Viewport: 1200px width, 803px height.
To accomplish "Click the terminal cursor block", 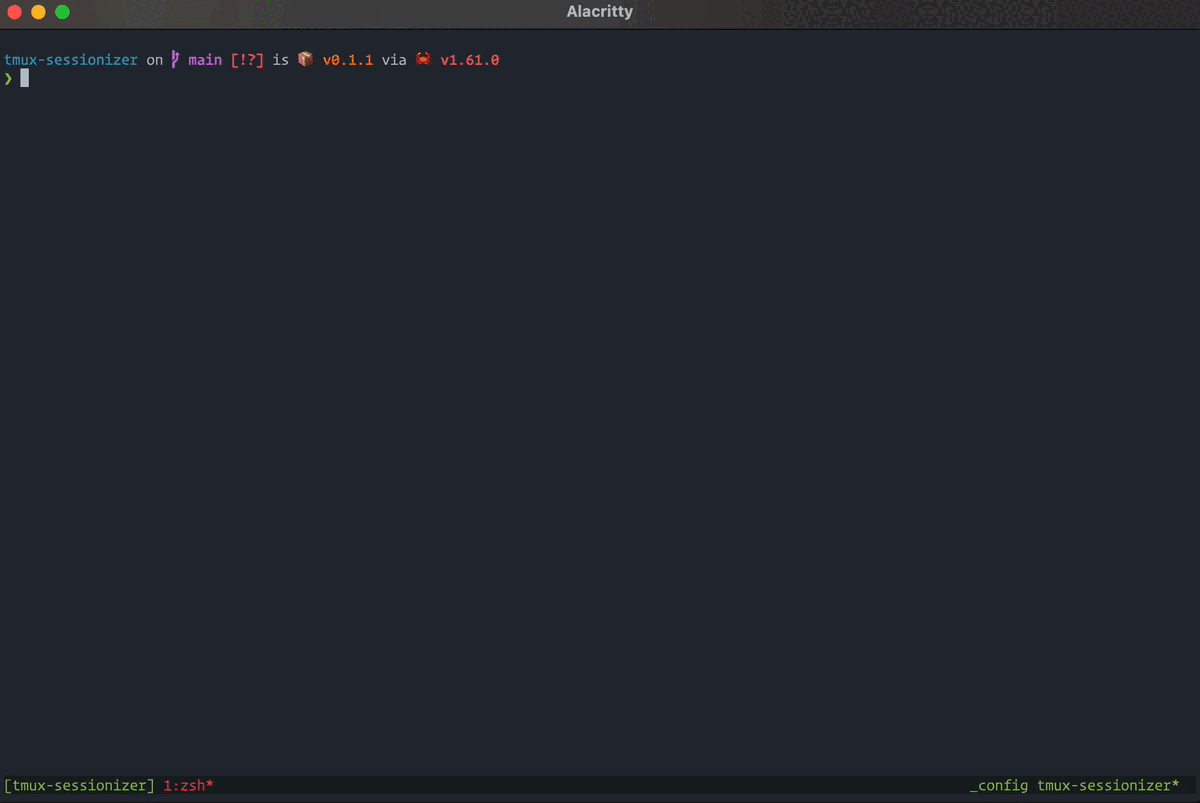I will tap(25, 78).
